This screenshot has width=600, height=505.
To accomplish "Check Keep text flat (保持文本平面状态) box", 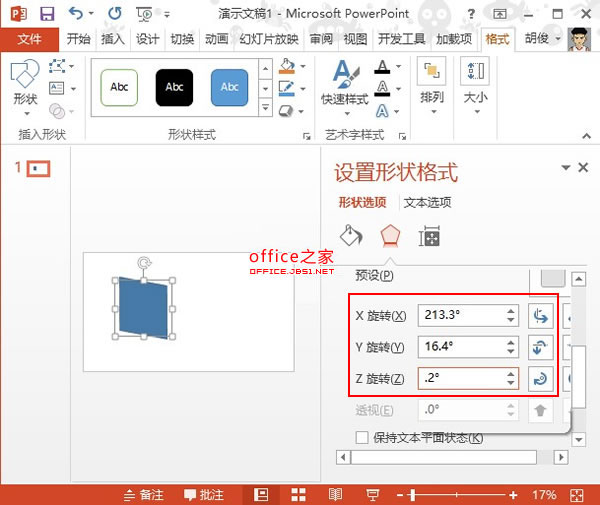I will point(362,437).
